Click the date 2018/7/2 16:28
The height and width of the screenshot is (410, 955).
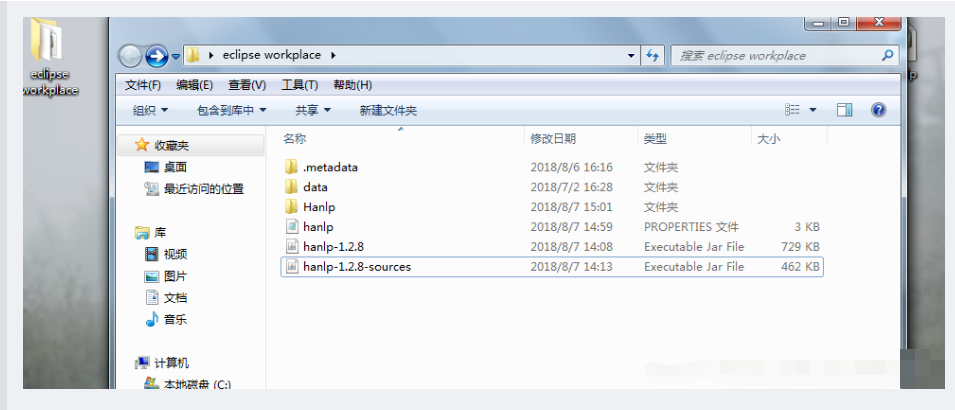pyautogui.click(x=571, y=187)
